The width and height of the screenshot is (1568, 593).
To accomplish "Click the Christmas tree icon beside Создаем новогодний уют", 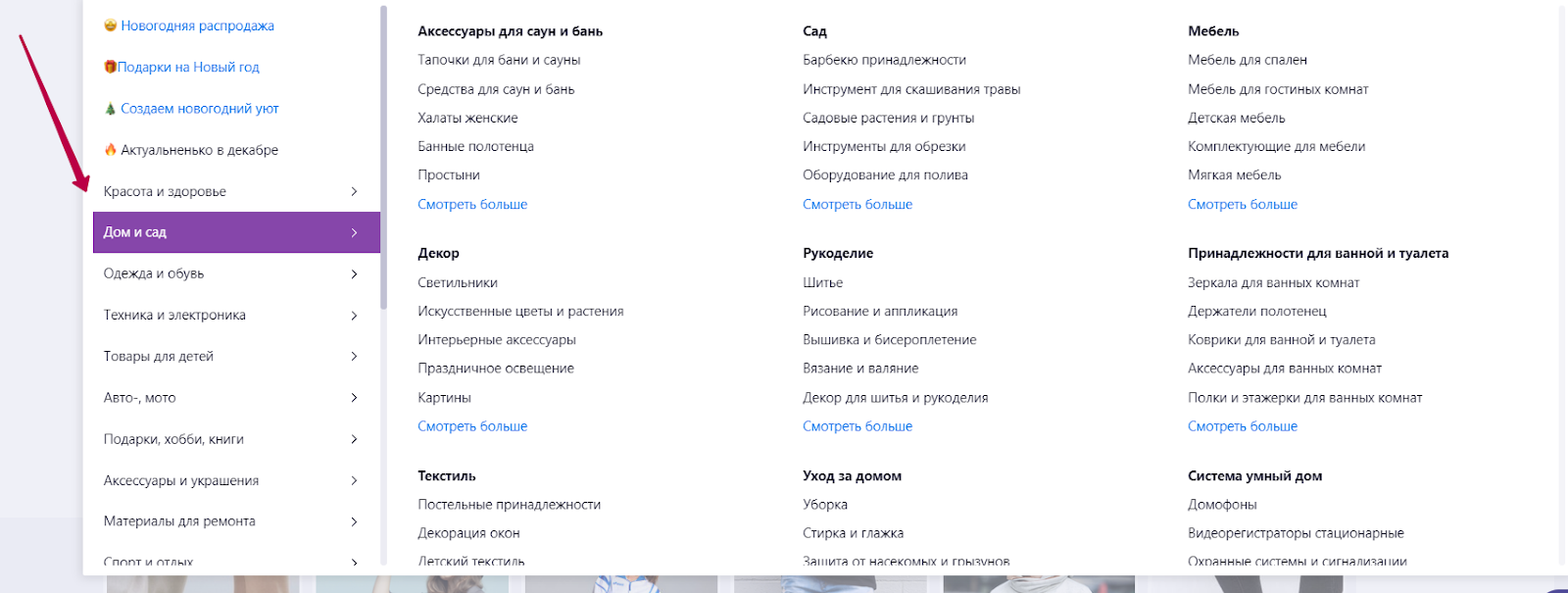I will [x=111, y=109].
